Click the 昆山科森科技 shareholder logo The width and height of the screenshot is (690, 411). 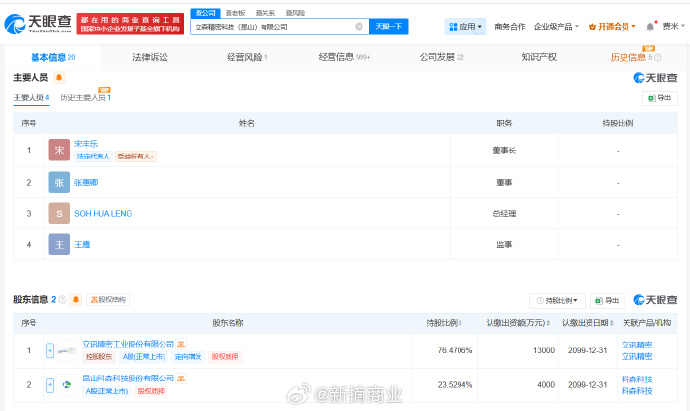tap(67, 385)
